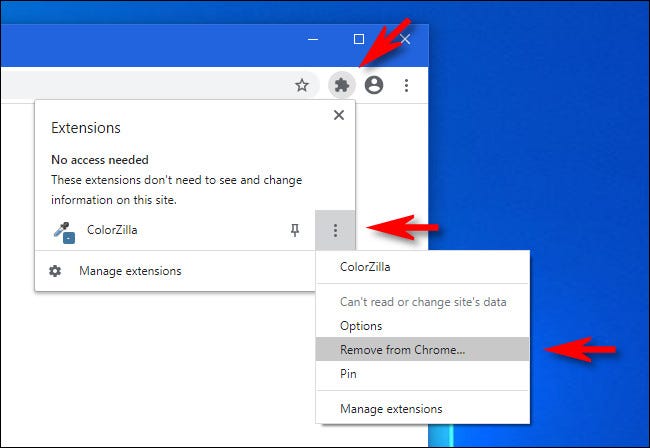This screenshot has height=448, width=650.
Task: Open the Chrome profile avatar
Action: pyautogui.click(x=374, y=85)
